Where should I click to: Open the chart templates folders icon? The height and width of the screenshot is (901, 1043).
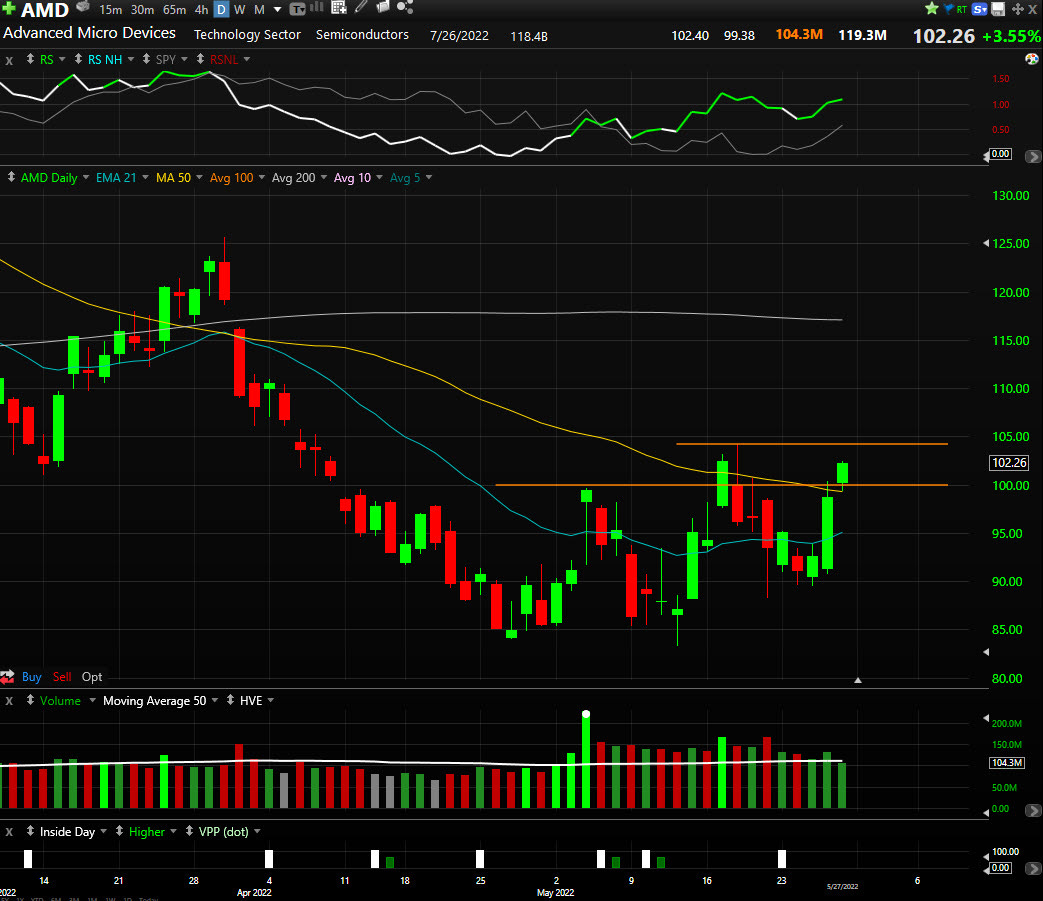382,7
